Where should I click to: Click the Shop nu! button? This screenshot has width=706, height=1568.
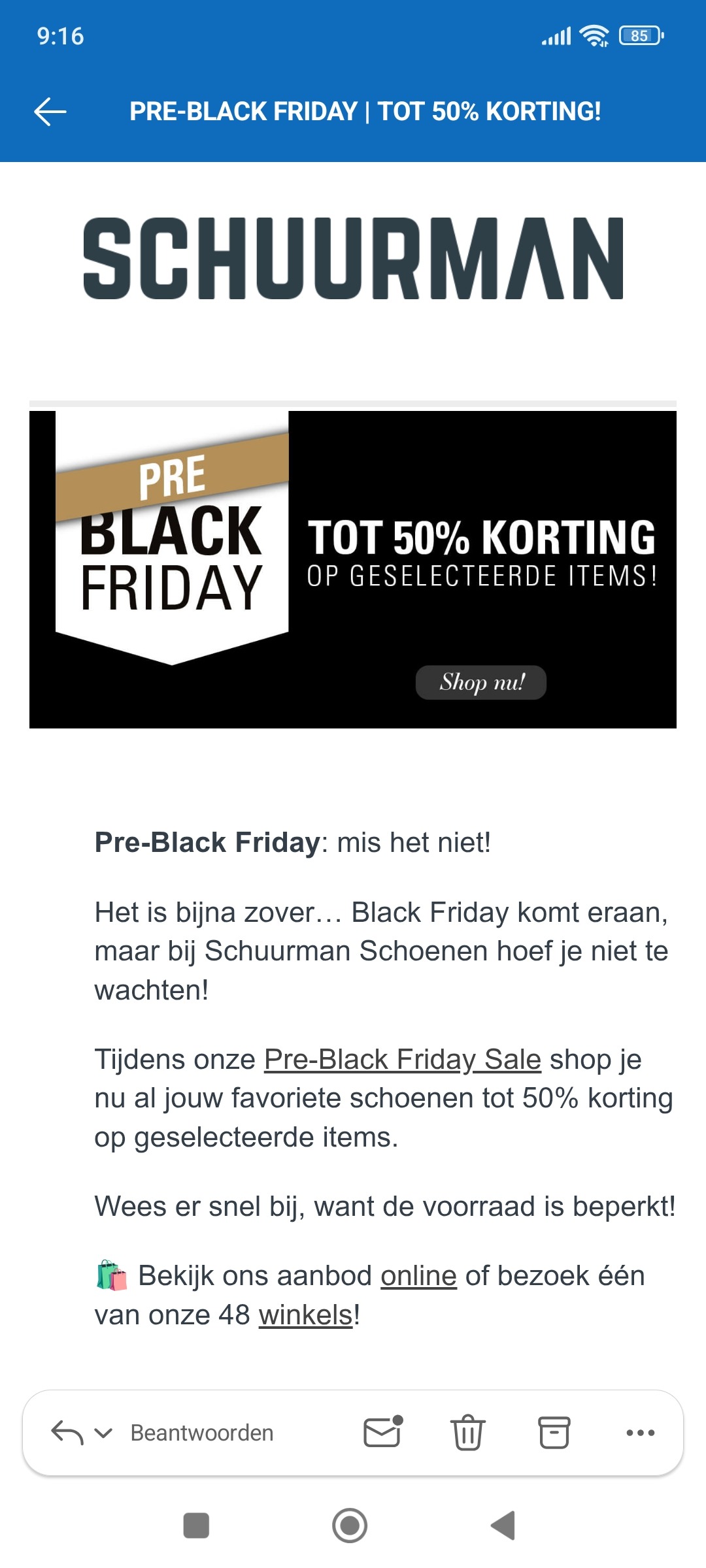coord(480,683)
